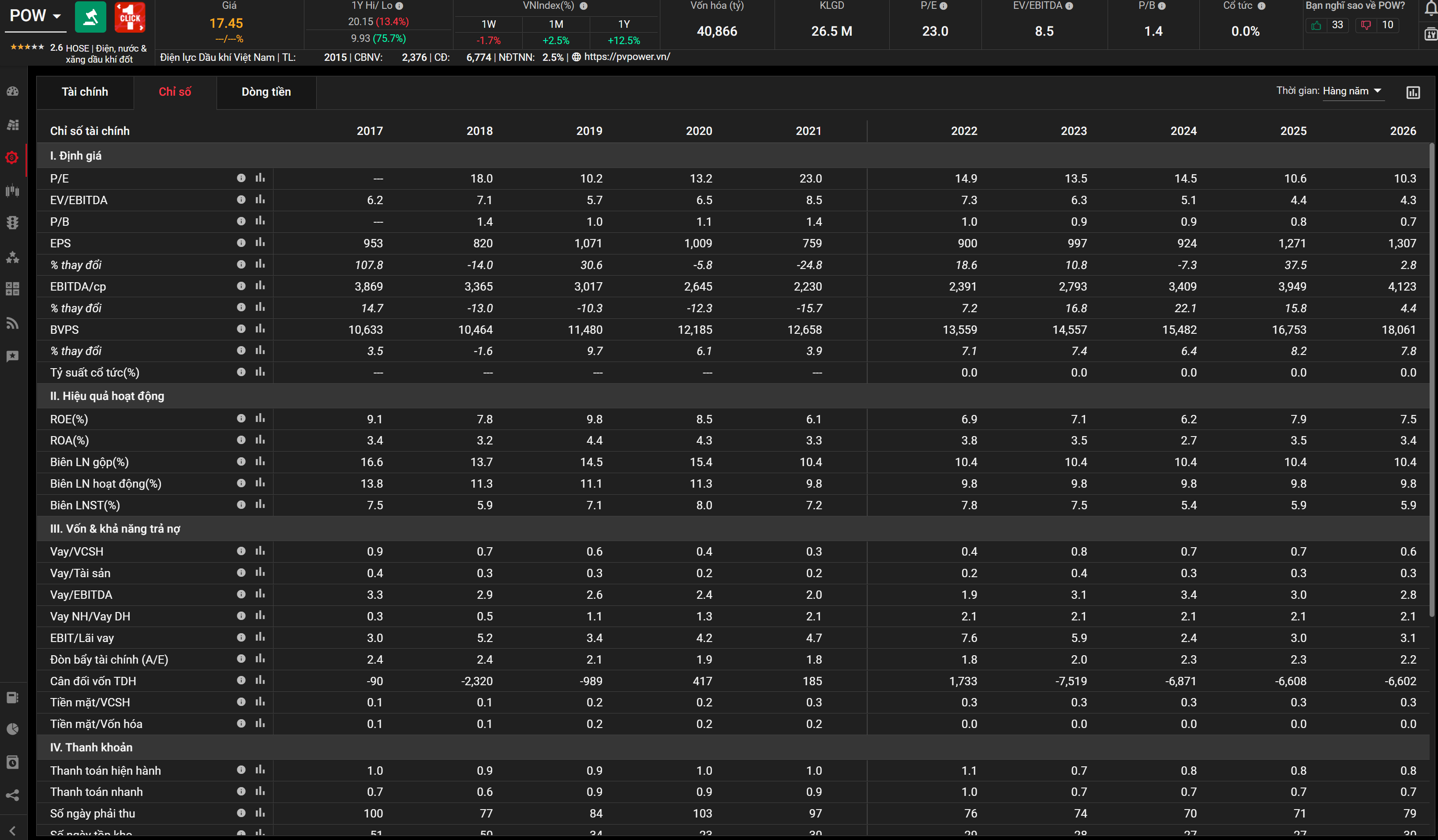Screen dimensions: 1438x840
Task: Click the 17.45 price value
Action: point(226,23)
